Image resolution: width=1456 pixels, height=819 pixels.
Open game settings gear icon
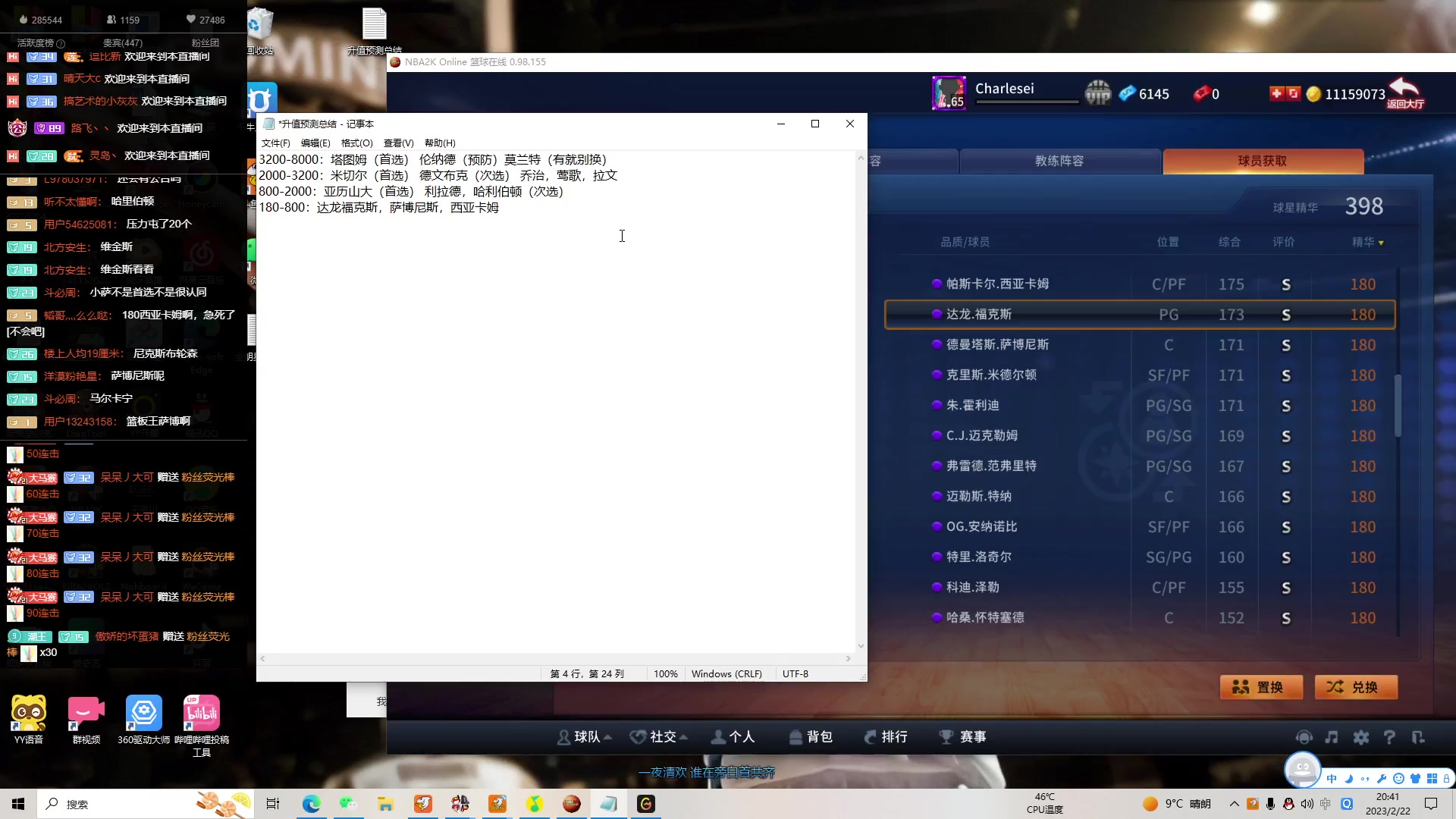pyautogui.click(x=1361, y=737)
